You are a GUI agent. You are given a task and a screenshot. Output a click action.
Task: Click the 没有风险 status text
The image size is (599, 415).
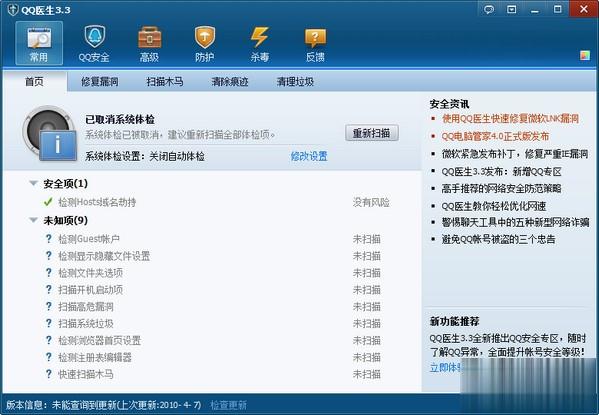coord(371,202)
